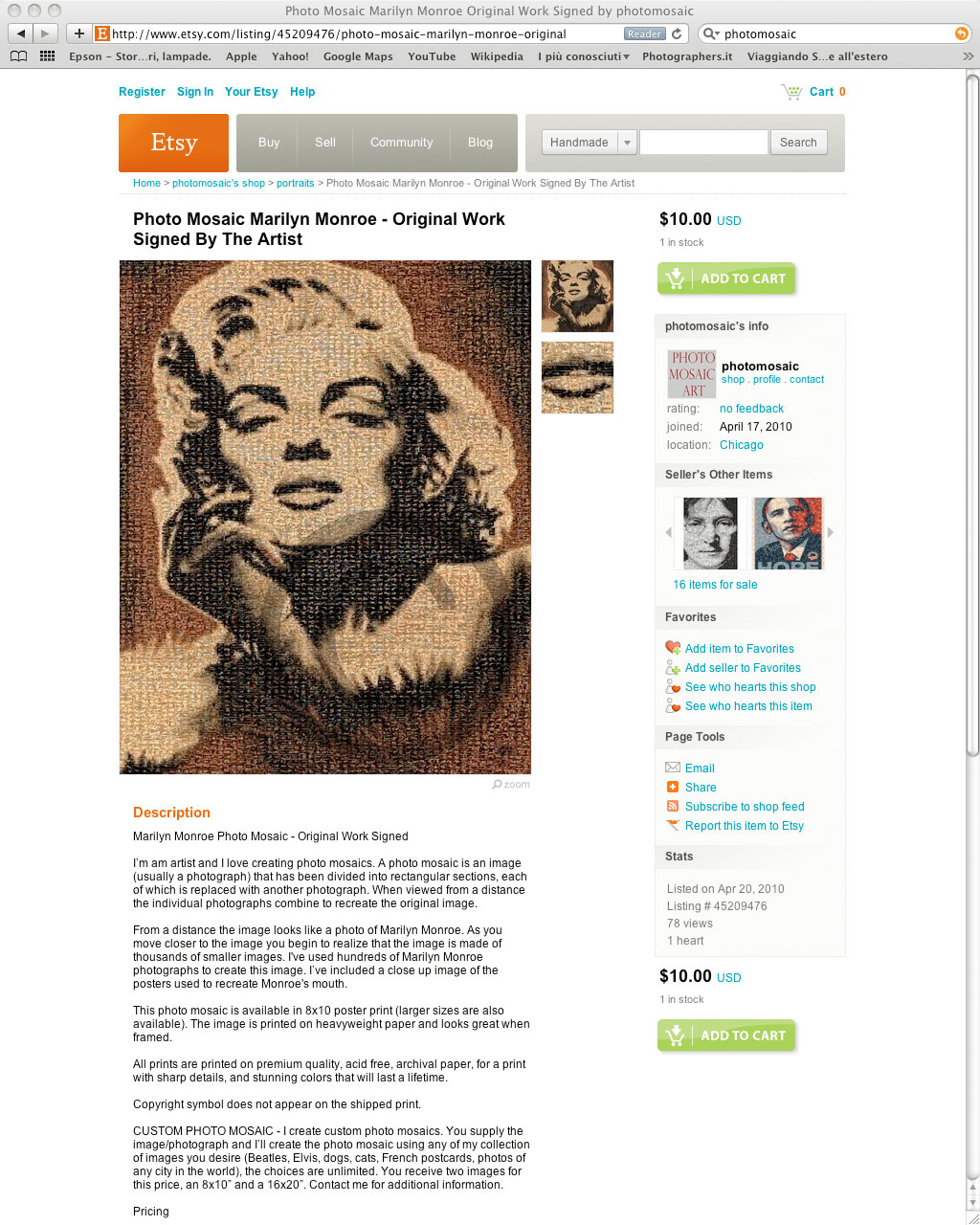Open the Community navigation tab

[401, 143]
